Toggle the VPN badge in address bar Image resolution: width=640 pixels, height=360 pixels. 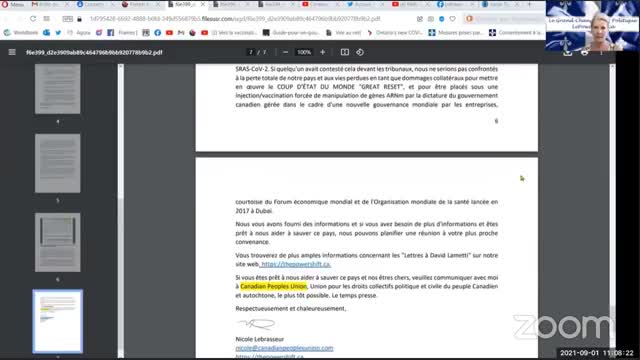(x=67, y=19)
